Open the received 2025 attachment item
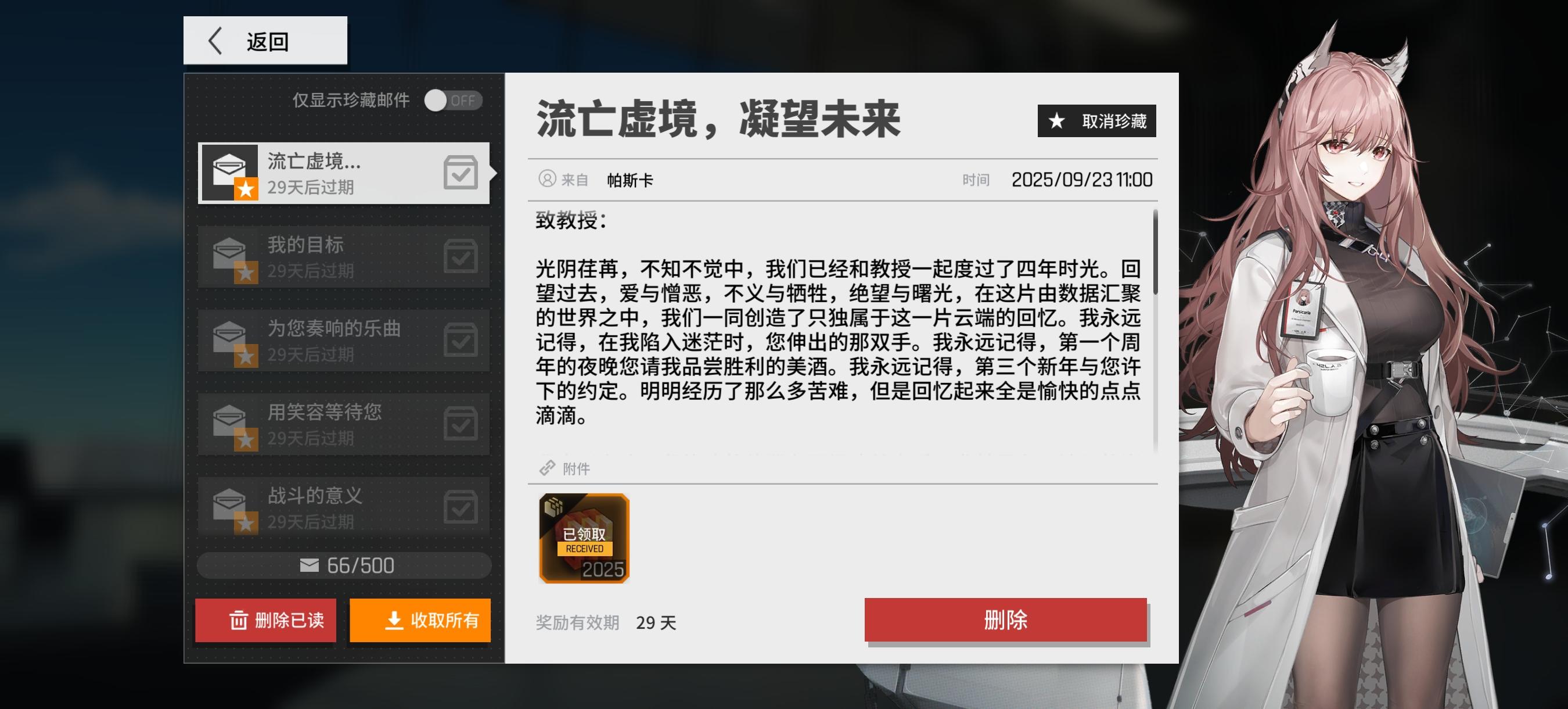The width and height of the screenshot is (1568, 709). point(584,539)
